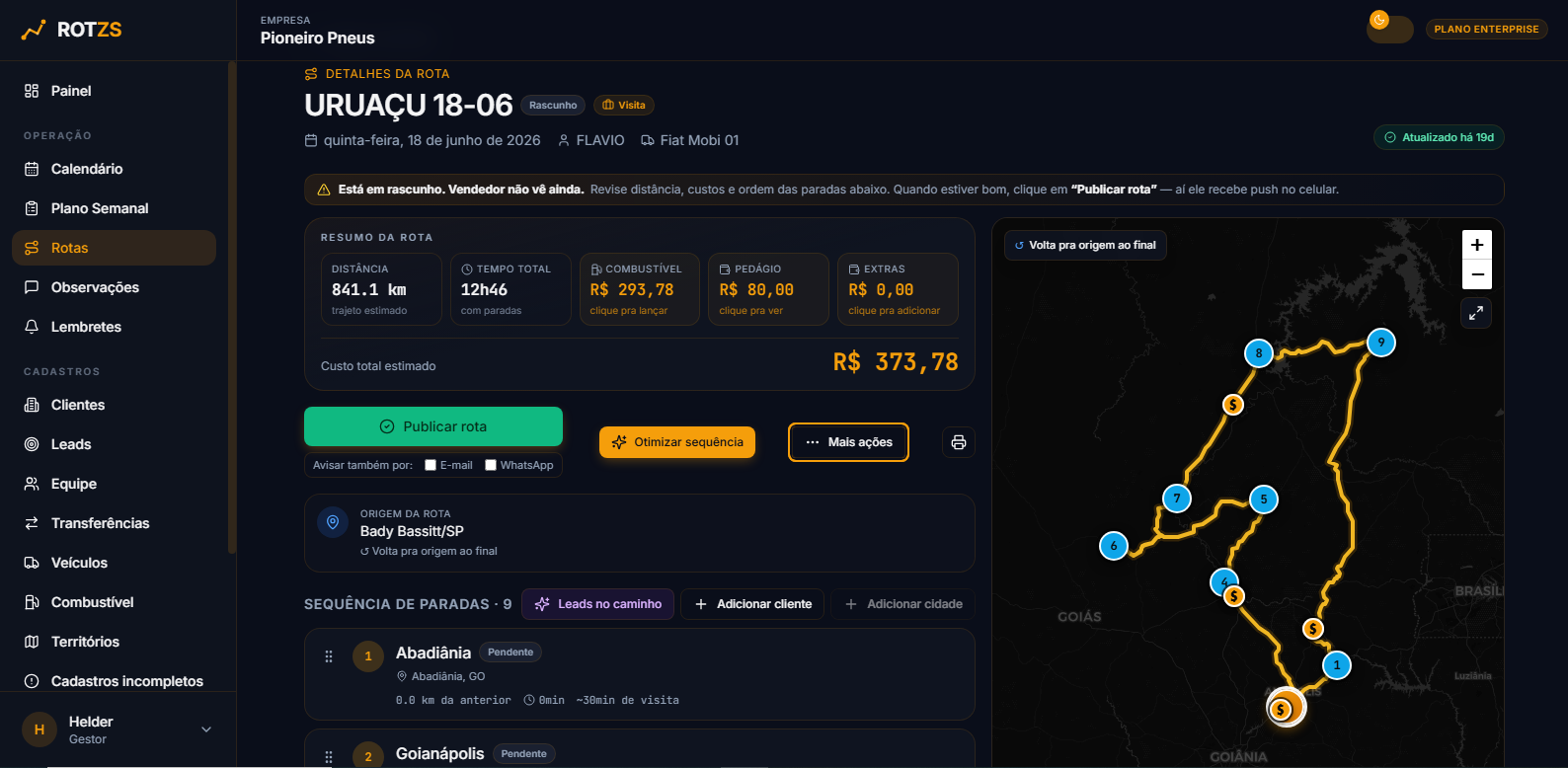Open the Distância 841.1 km card
Image resolution: width=1568 pixels, height=768 pixels.
(381, 289)
